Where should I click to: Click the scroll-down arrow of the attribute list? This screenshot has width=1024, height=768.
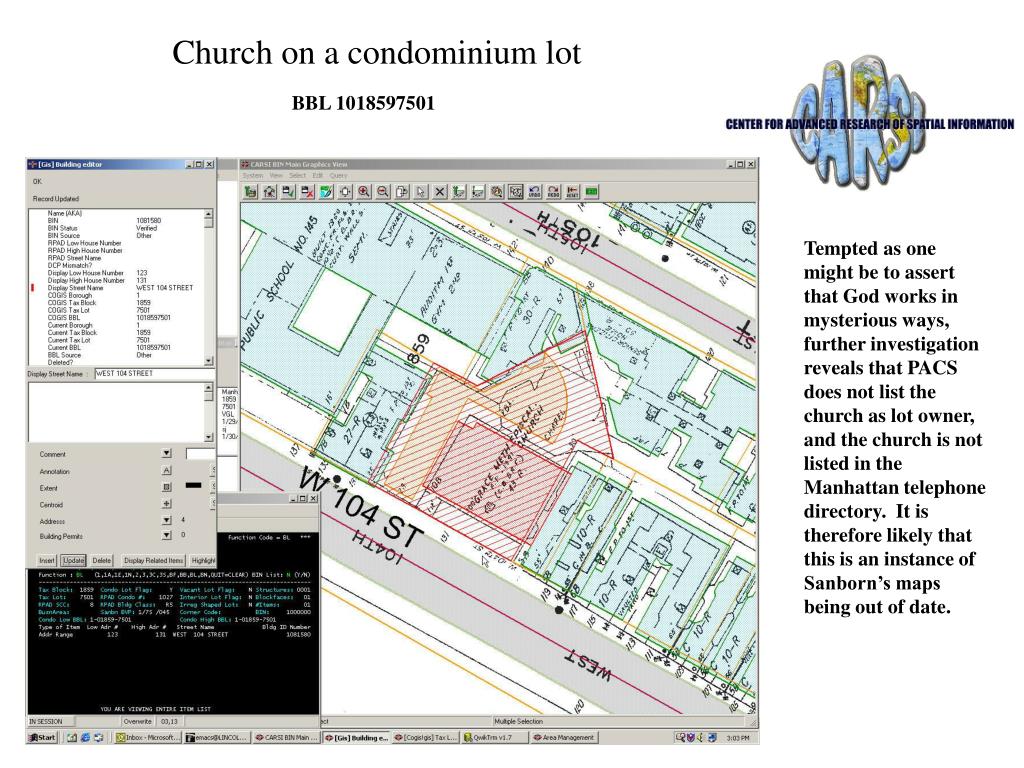tap(208, 360)
